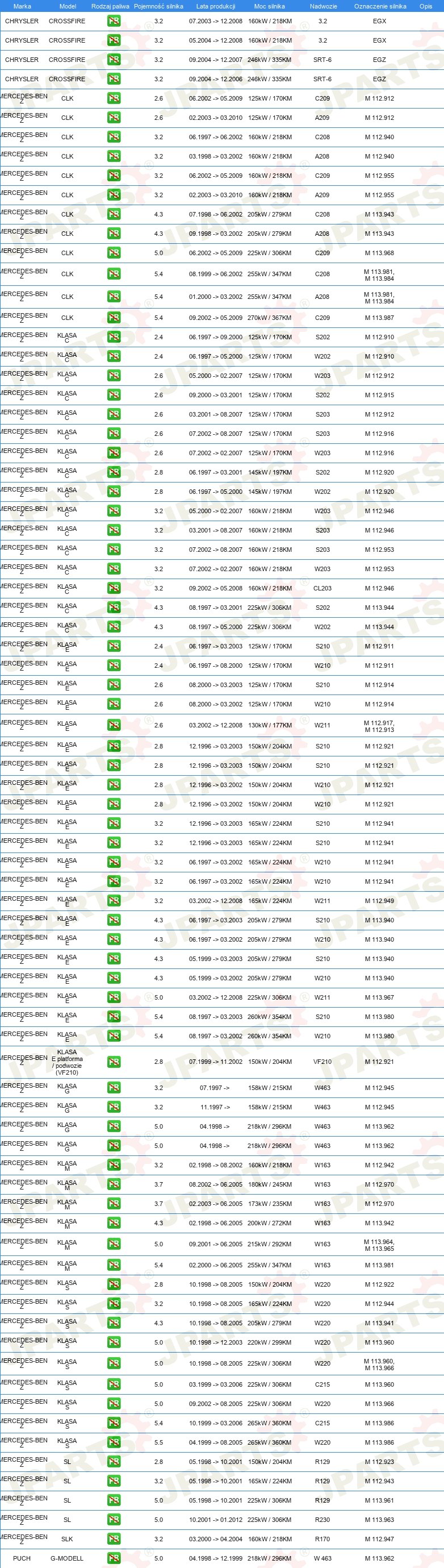Click fuel icon in Crossfire 07.2003 row
This screenshot has width=444, height=1568.
pyautogui.click(x=114, y=20)
